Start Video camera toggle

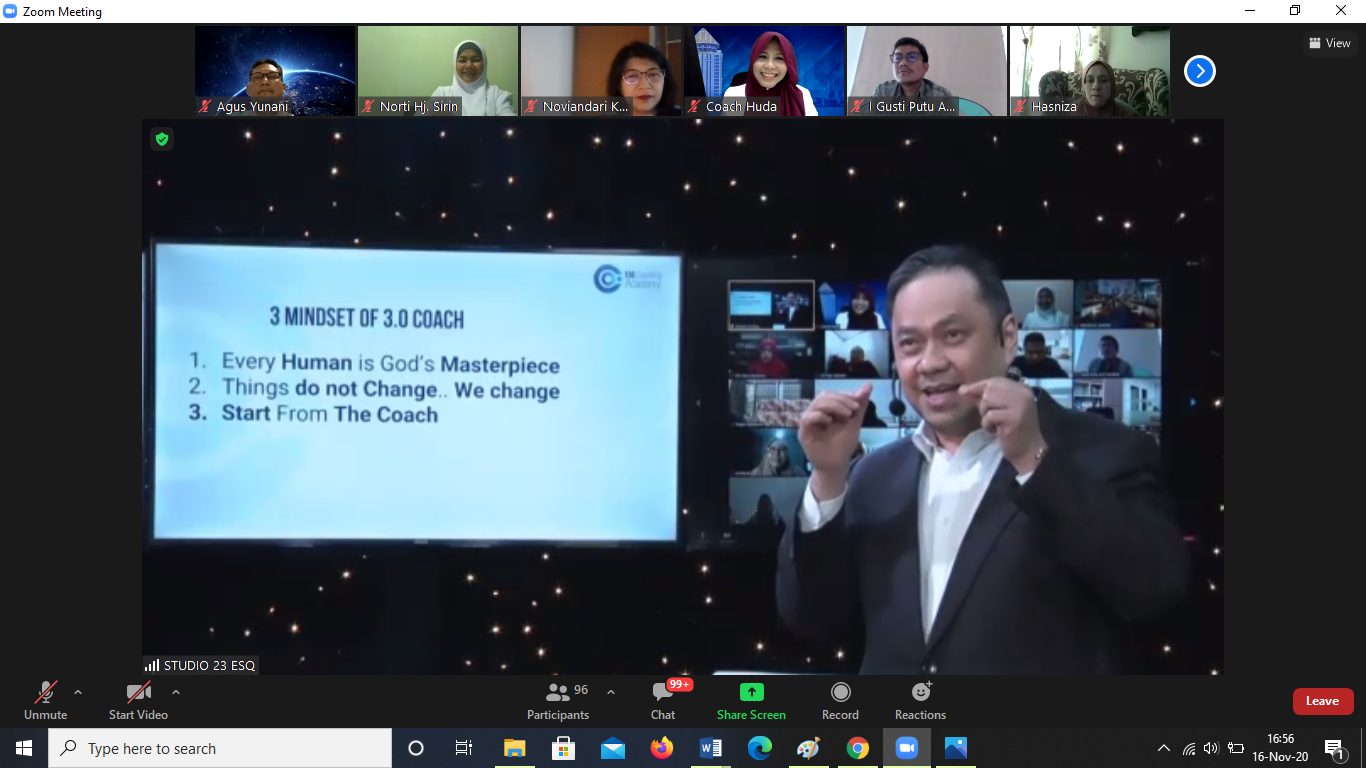[x=138, y=693]
